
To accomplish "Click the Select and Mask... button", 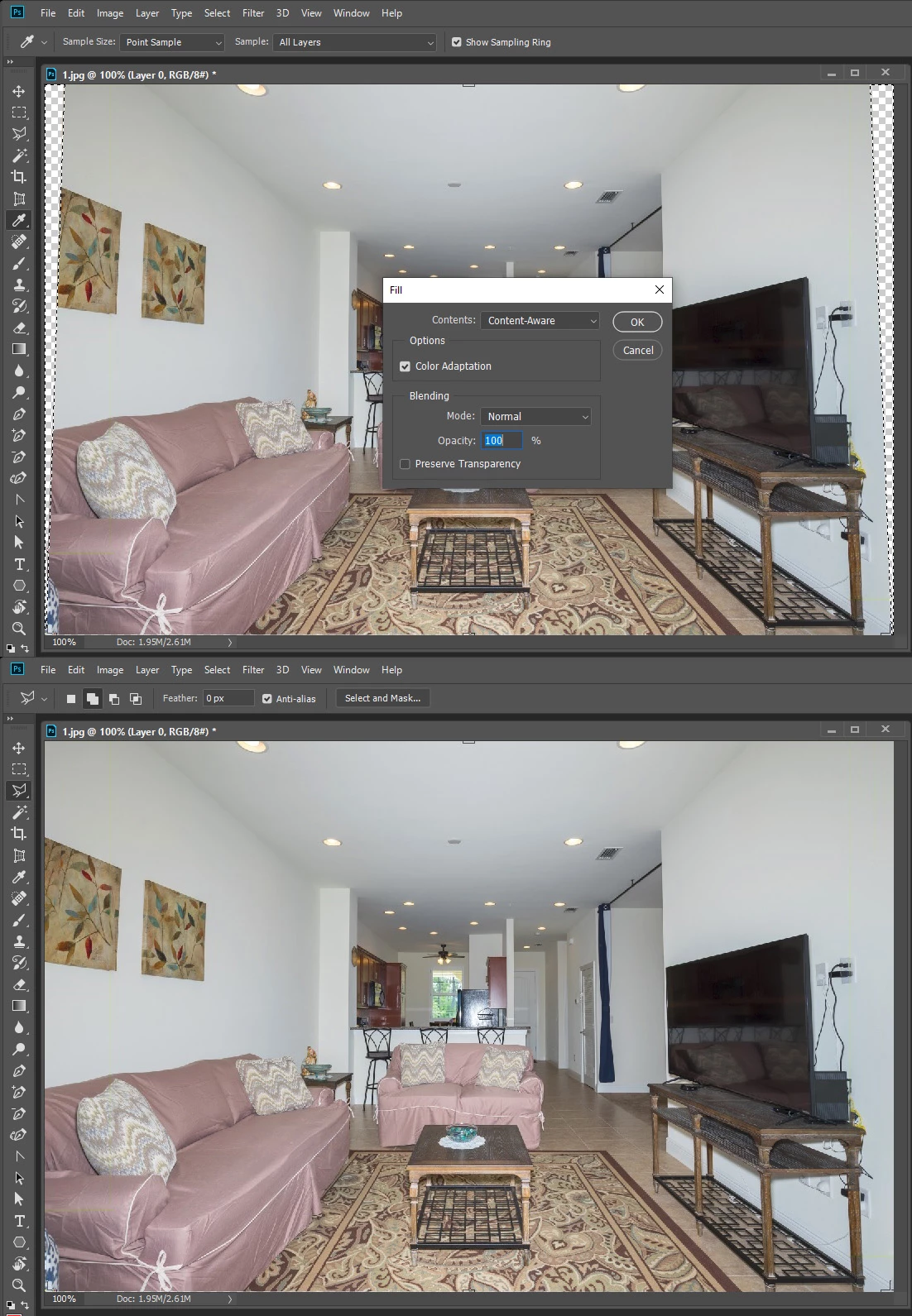I will click(382, 698).
